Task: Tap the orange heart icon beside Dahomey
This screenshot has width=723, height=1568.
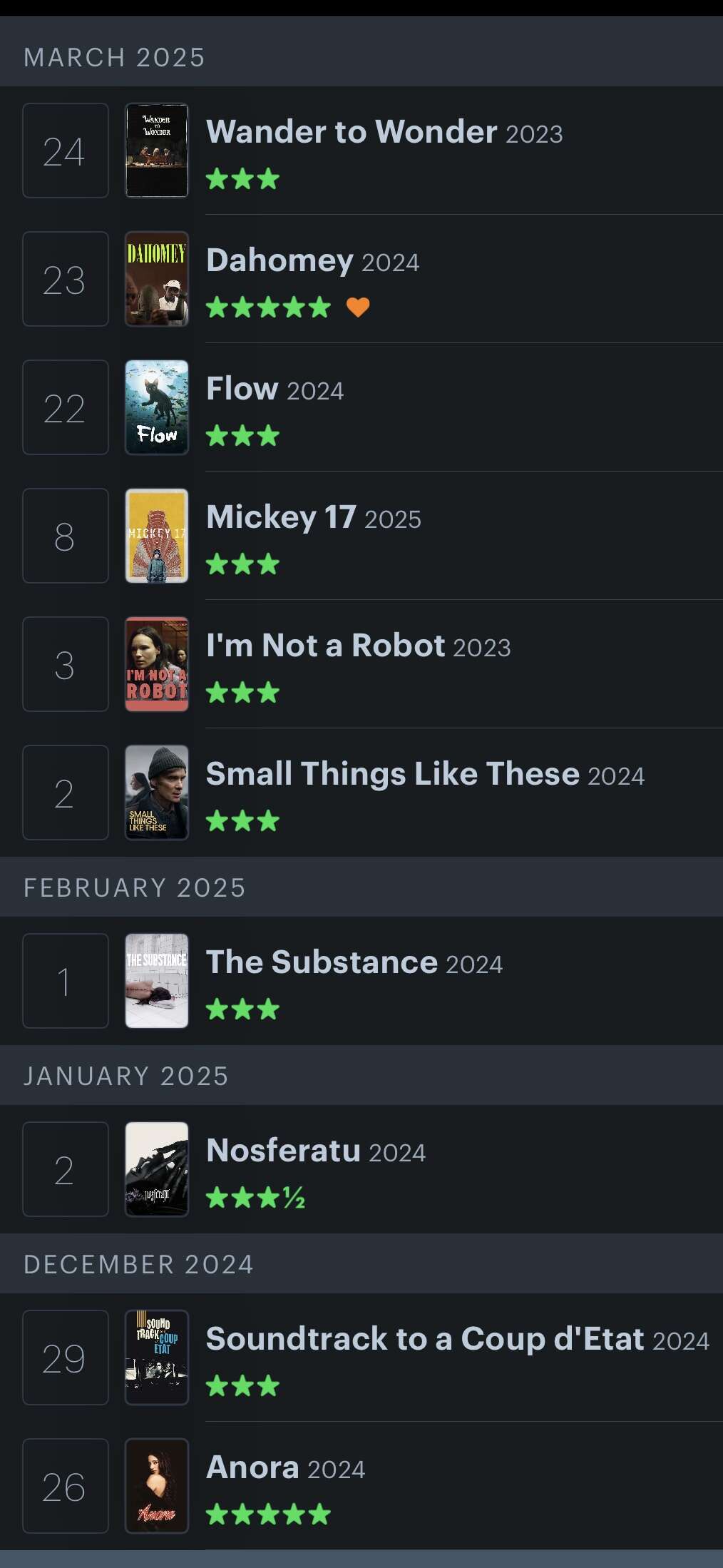Action: pos(358,307)
